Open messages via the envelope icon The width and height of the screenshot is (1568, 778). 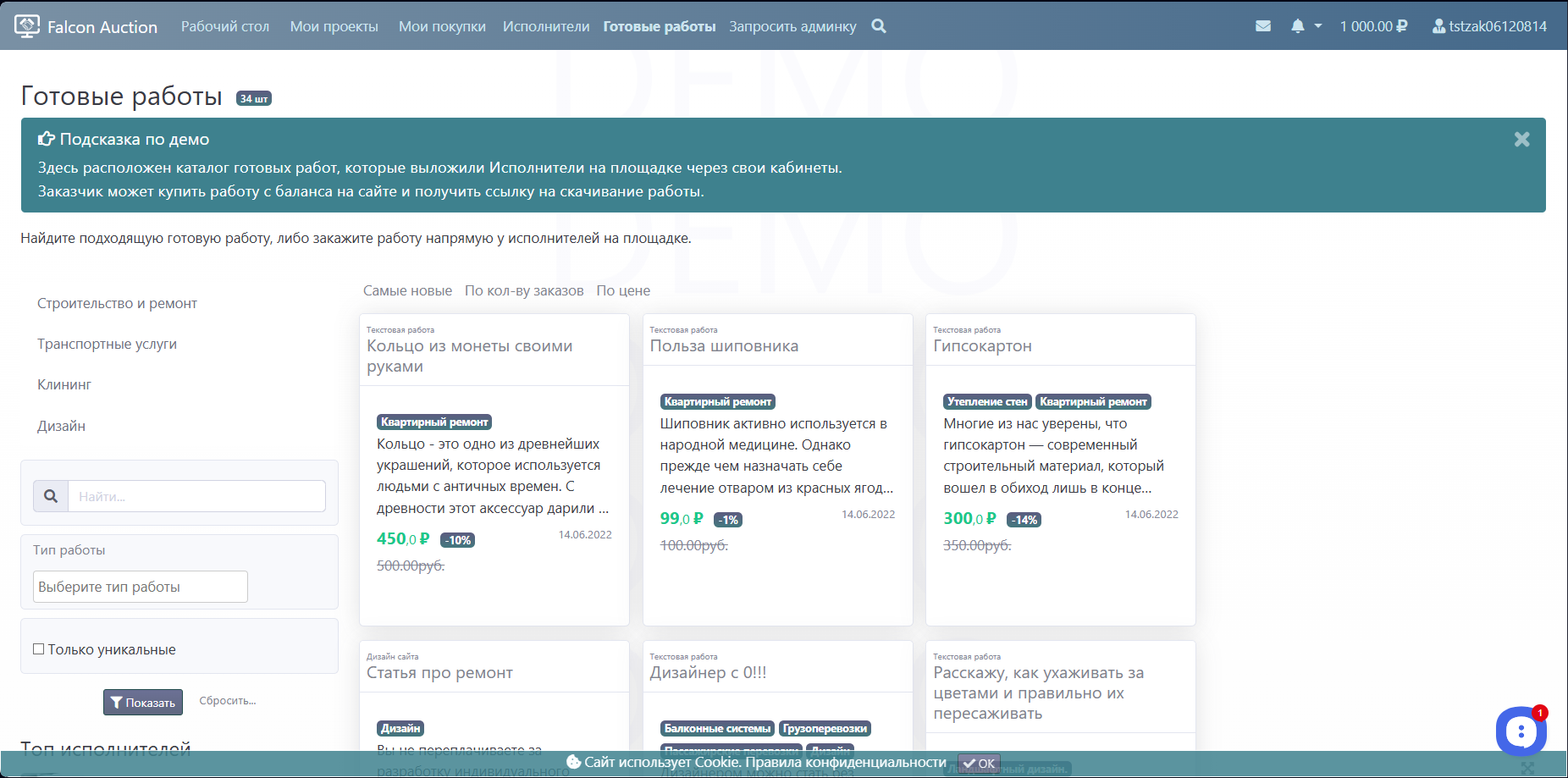pos(1262,25)
